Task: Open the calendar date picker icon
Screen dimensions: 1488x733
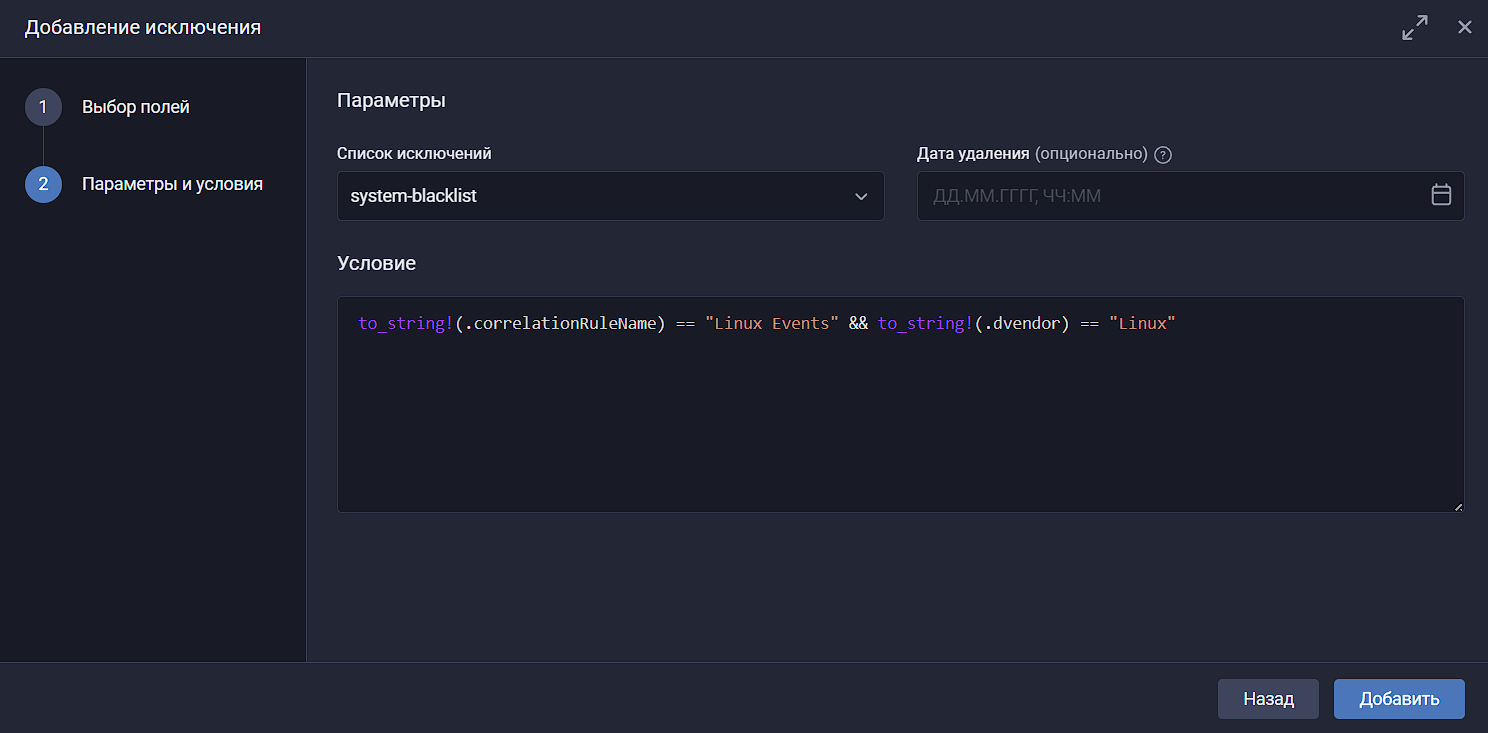Action: pyautogui.click(x=1441, y=195)
